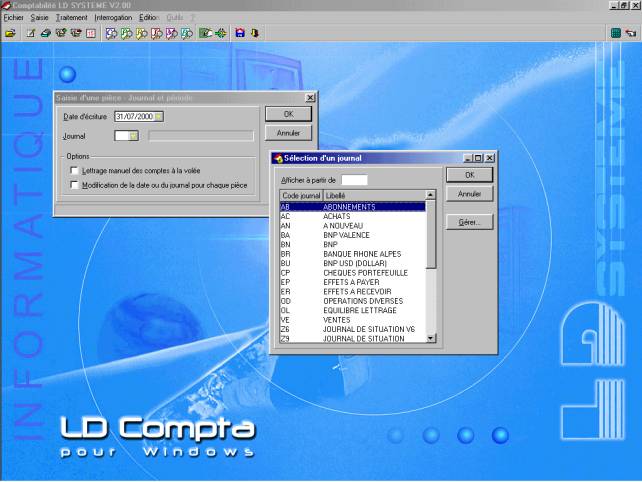Click the Gérer... button
This screenshot has width=642, height=482.
pyautogui.click(x=469, y=222)
